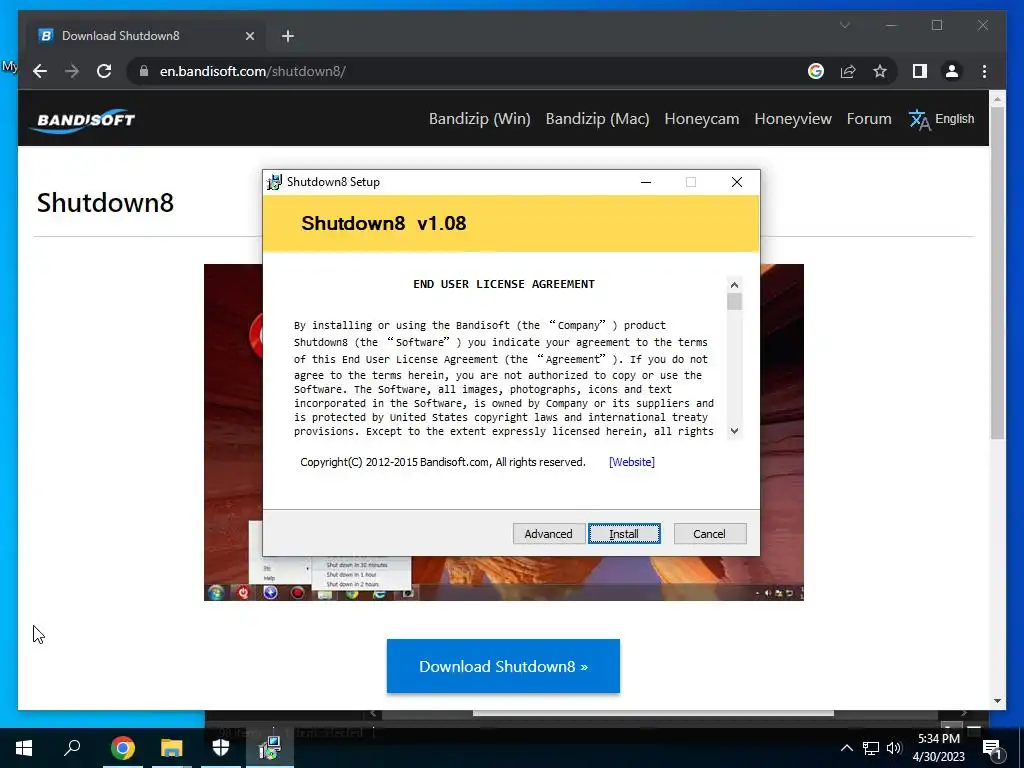Screen dimensions: 1024x768
Task: Open Windows Security from the taskbar
Action: (221, 748)
